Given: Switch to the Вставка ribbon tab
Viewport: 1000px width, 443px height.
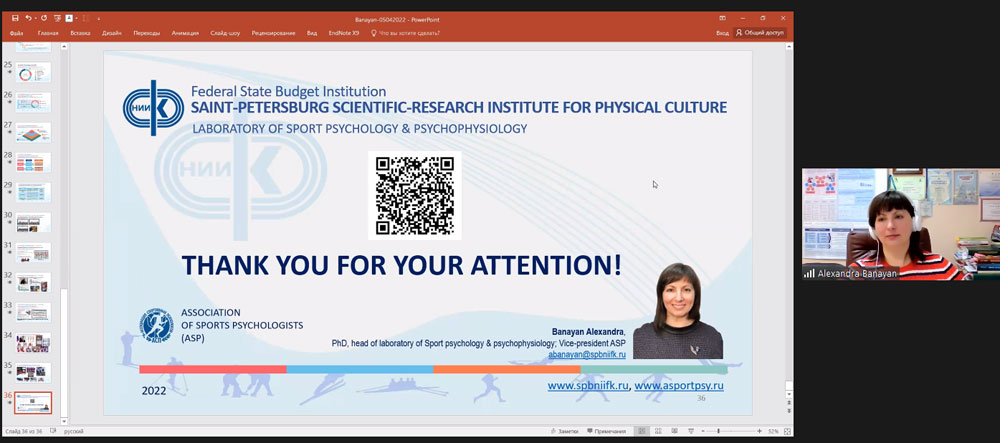Looking at the screenshot, I should 80,33.
